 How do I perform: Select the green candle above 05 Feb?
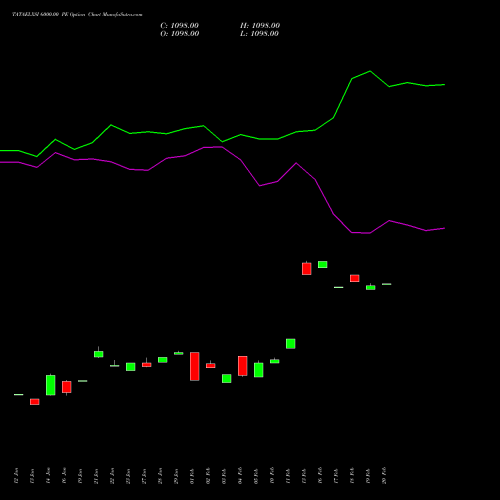tap(259, 370)
